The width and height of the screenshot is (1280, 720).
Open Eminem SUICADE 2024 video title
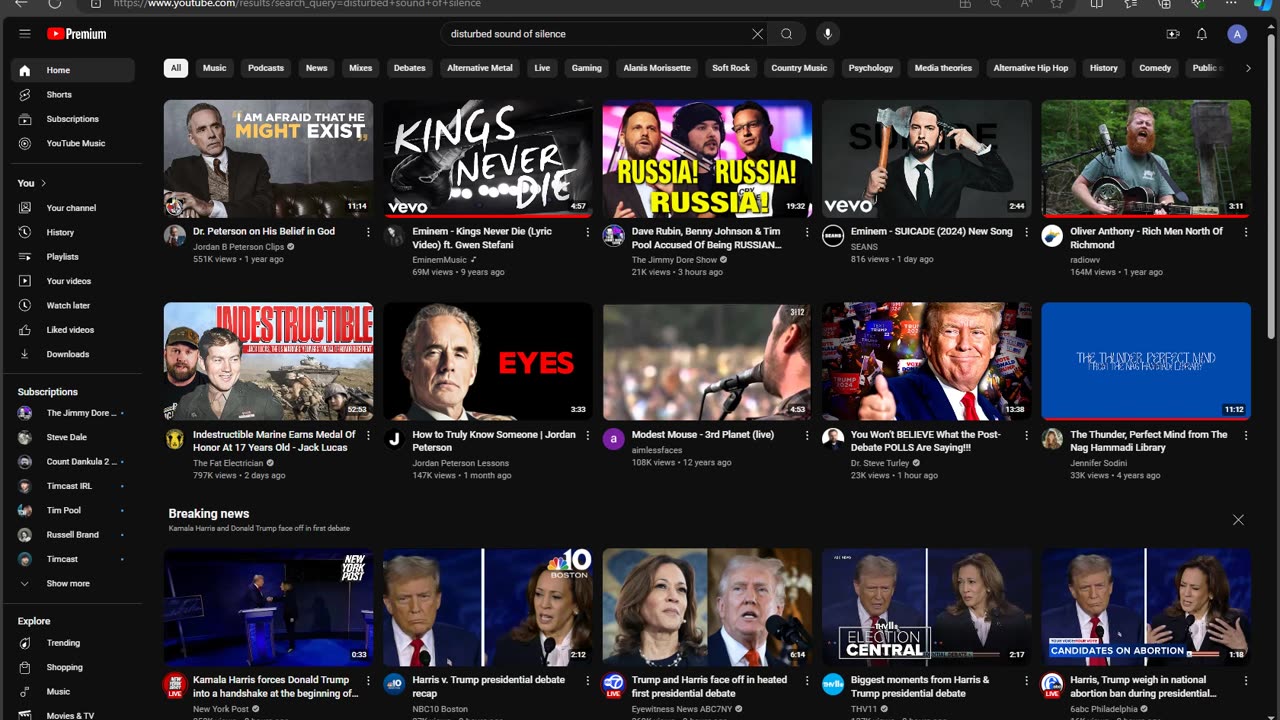pos(932,231)
